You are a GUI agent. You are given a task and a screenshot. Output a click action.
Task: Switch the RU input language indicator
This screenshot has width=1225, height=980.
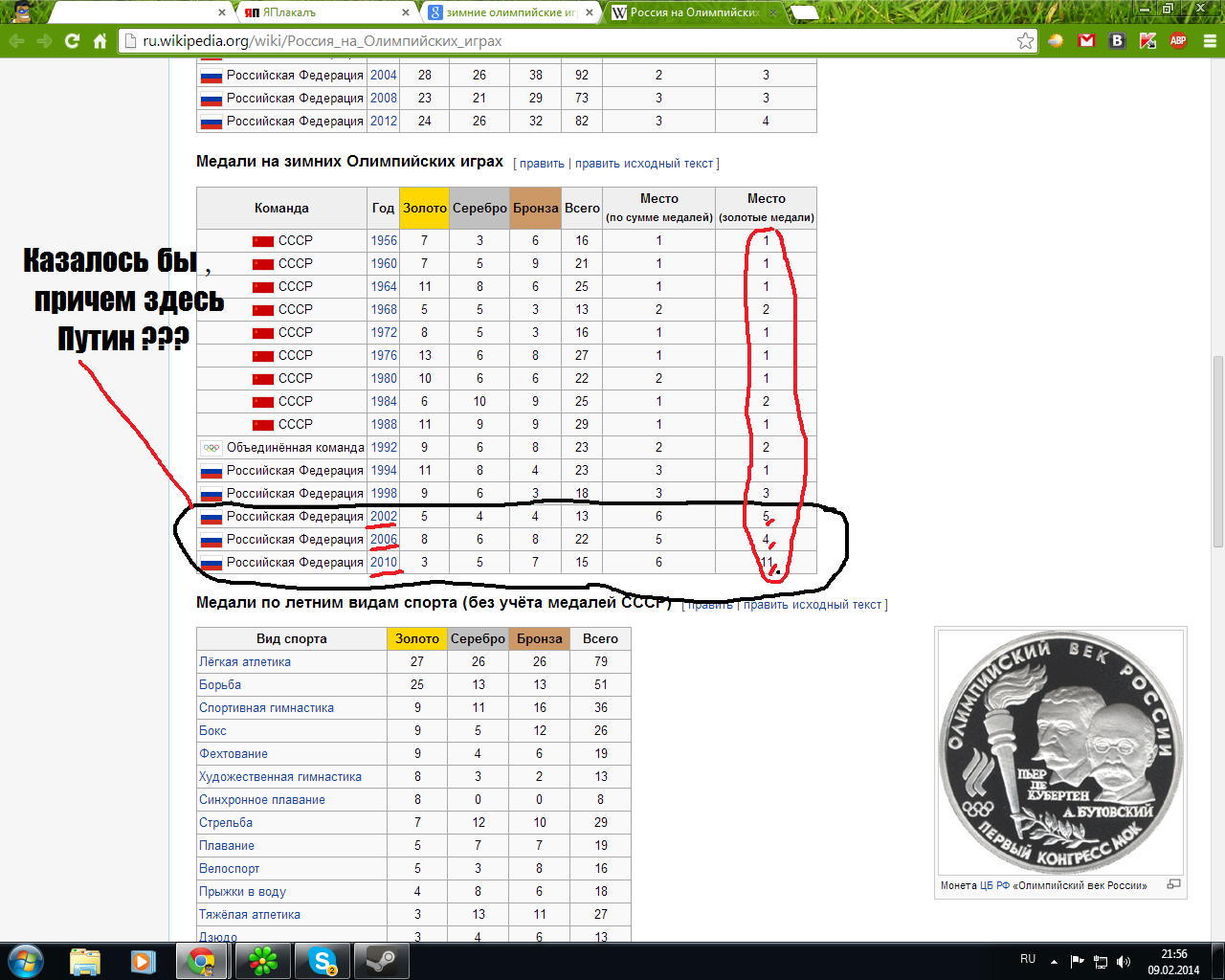[1028, 959]
